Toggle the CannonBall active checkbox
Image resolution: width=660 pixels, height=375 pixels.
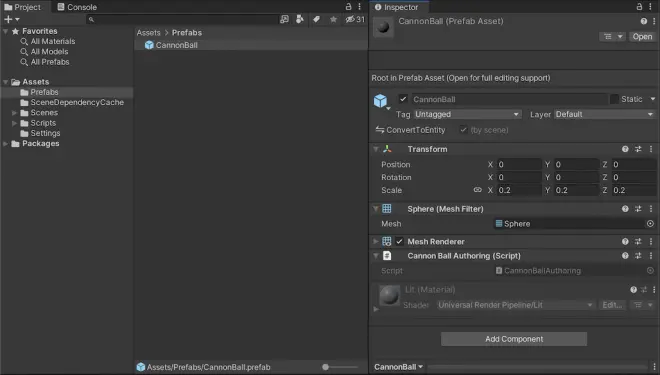[403, 99]
